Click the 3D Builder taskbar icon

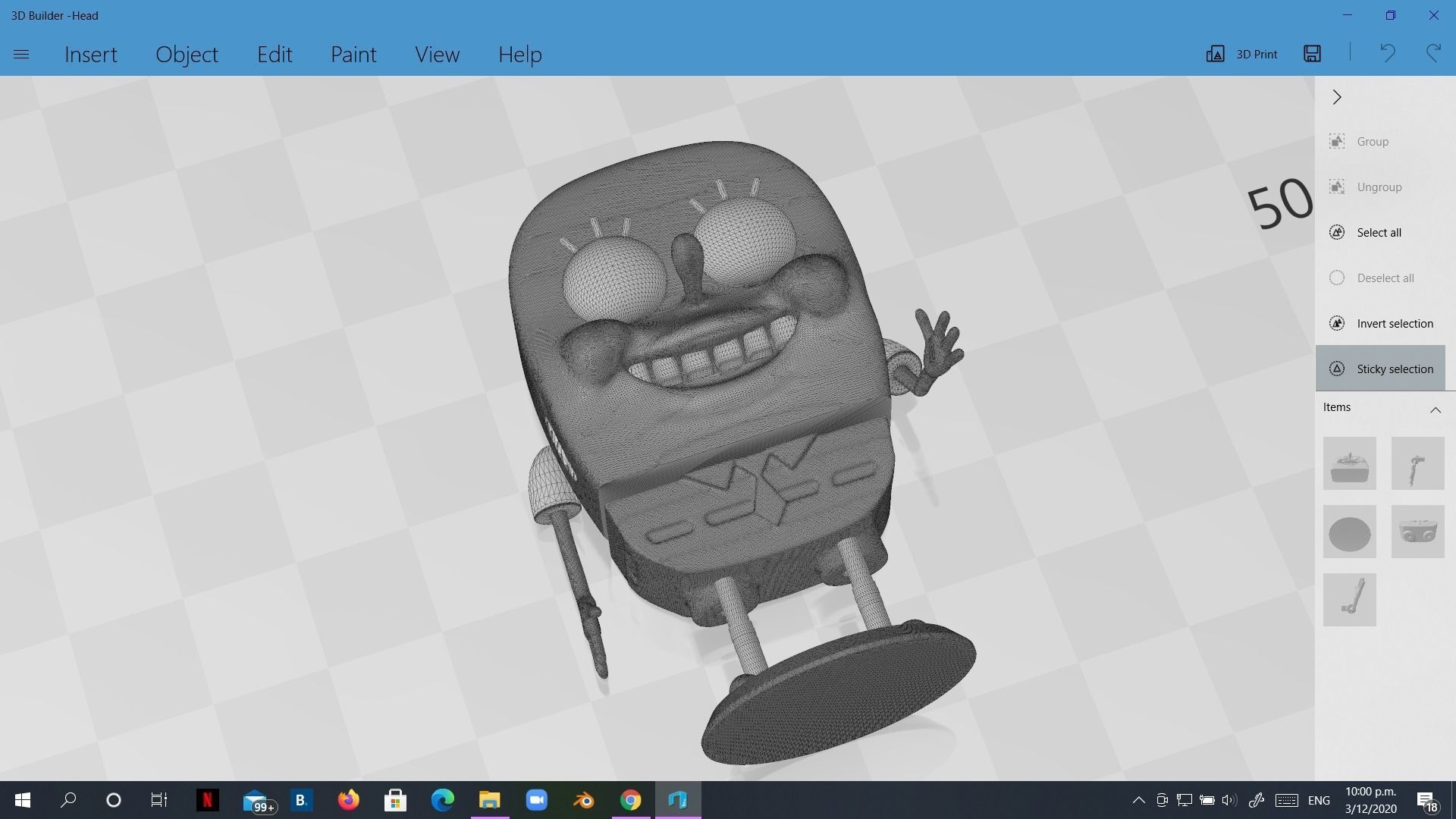pyautogui.click(x=678, y=800)
